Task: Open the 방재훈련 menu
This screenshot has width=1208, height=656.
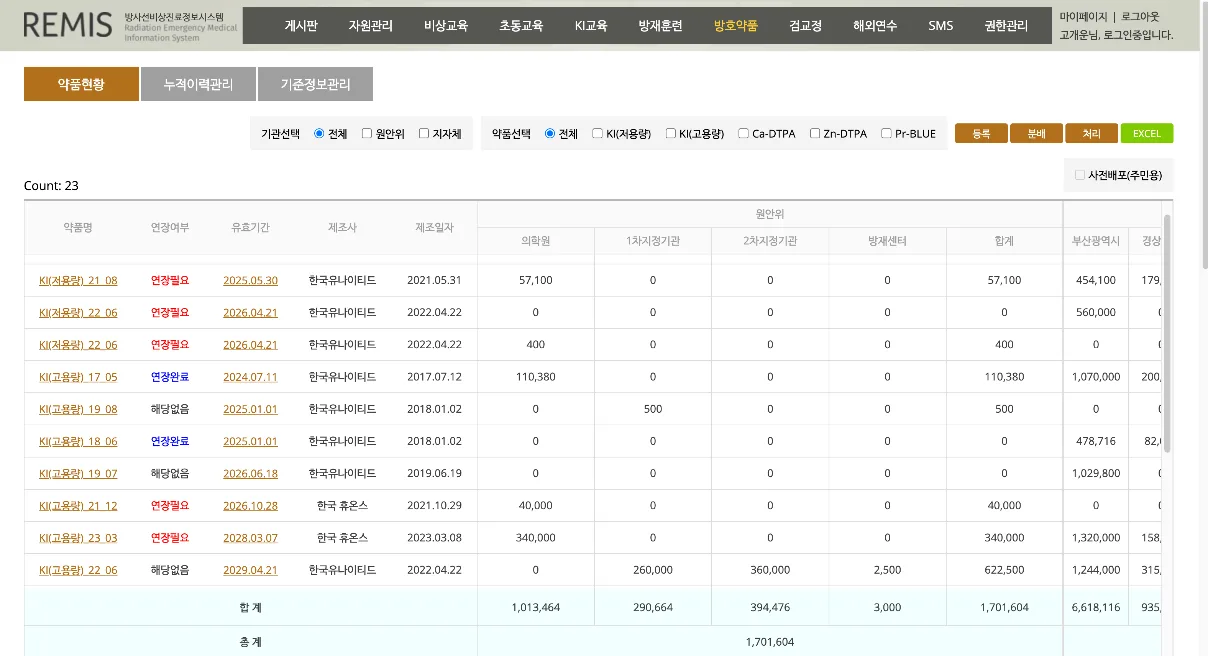Action: [661, 26]
